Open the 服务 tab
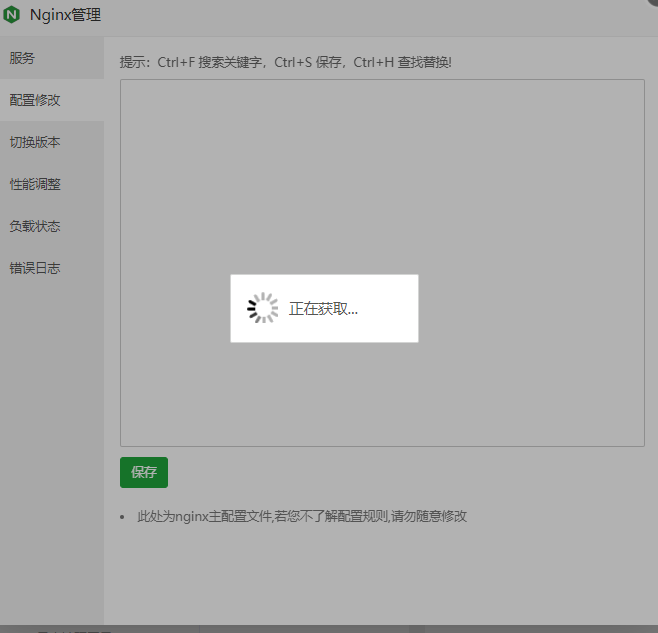658x633 pixels. coord(52,58)
